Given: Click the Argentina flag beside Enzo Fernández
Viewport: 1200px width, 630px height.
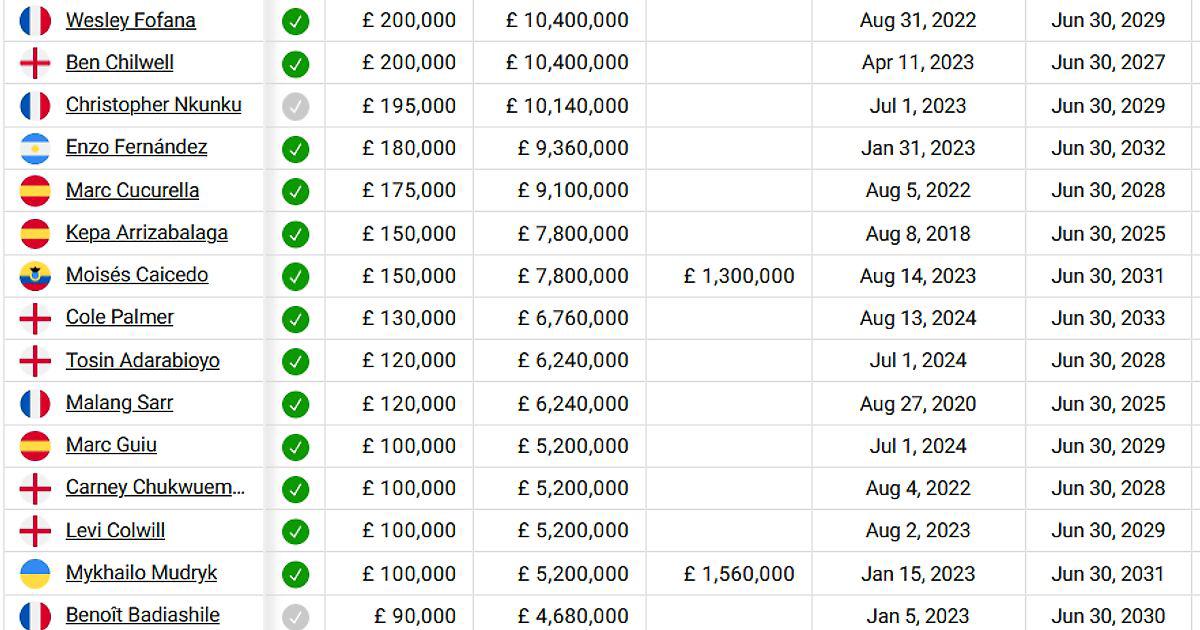Looking at the screenshot, I should pyautogui.click(x=35, y=148).
